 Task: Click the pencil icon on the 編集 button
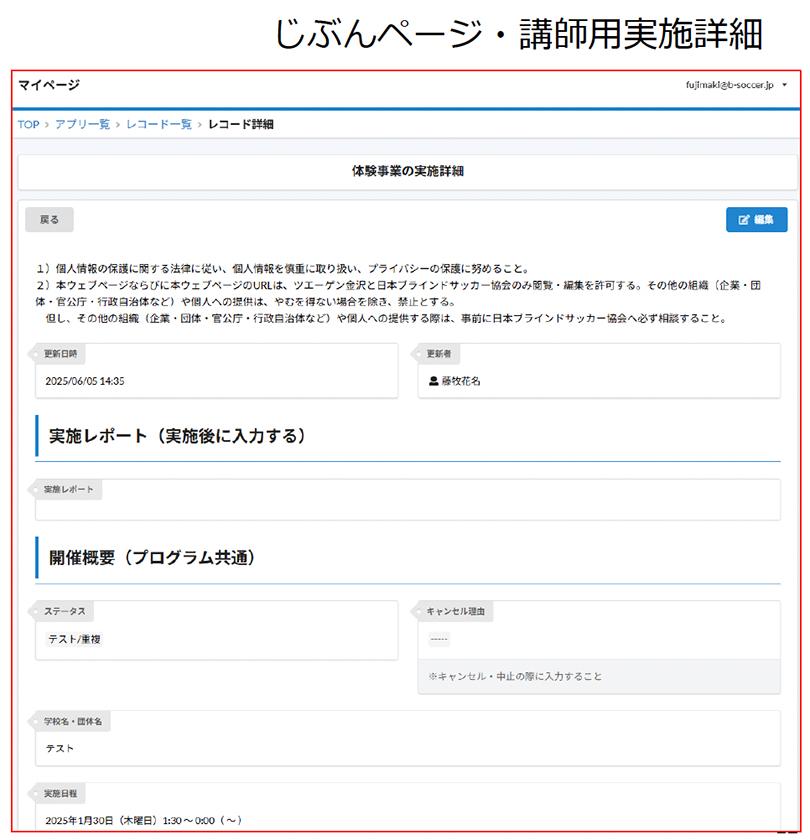[744, 220]
